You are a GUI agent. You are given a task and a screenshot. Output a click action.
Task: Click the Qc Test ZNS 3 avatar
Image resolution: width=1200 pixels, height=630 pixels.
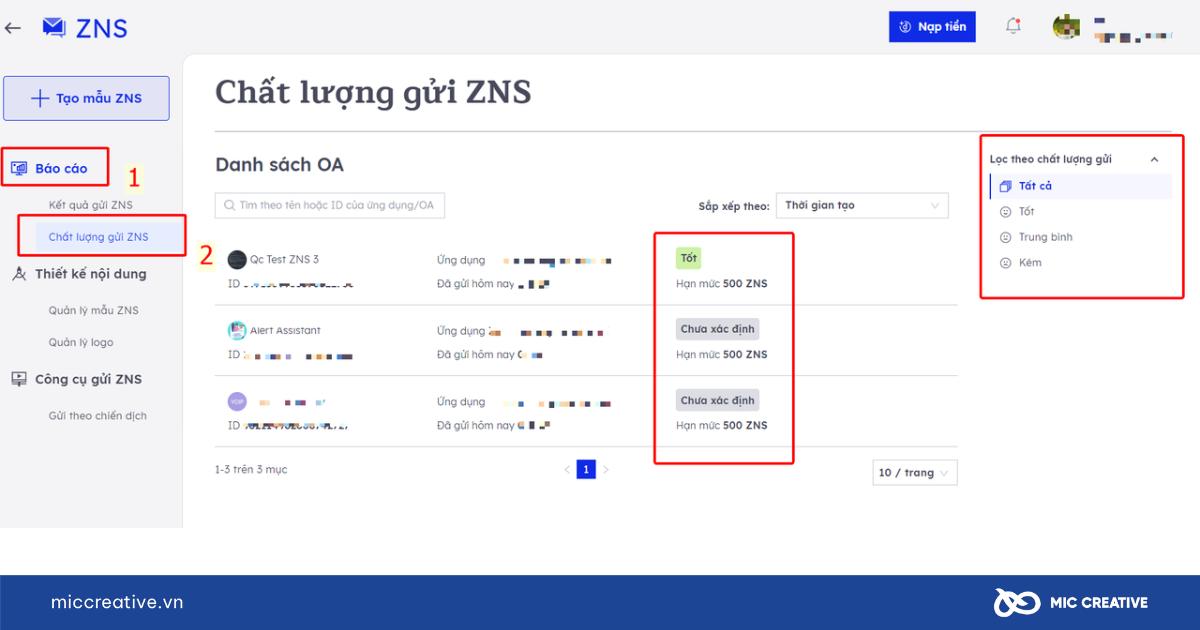click(237, 259)
